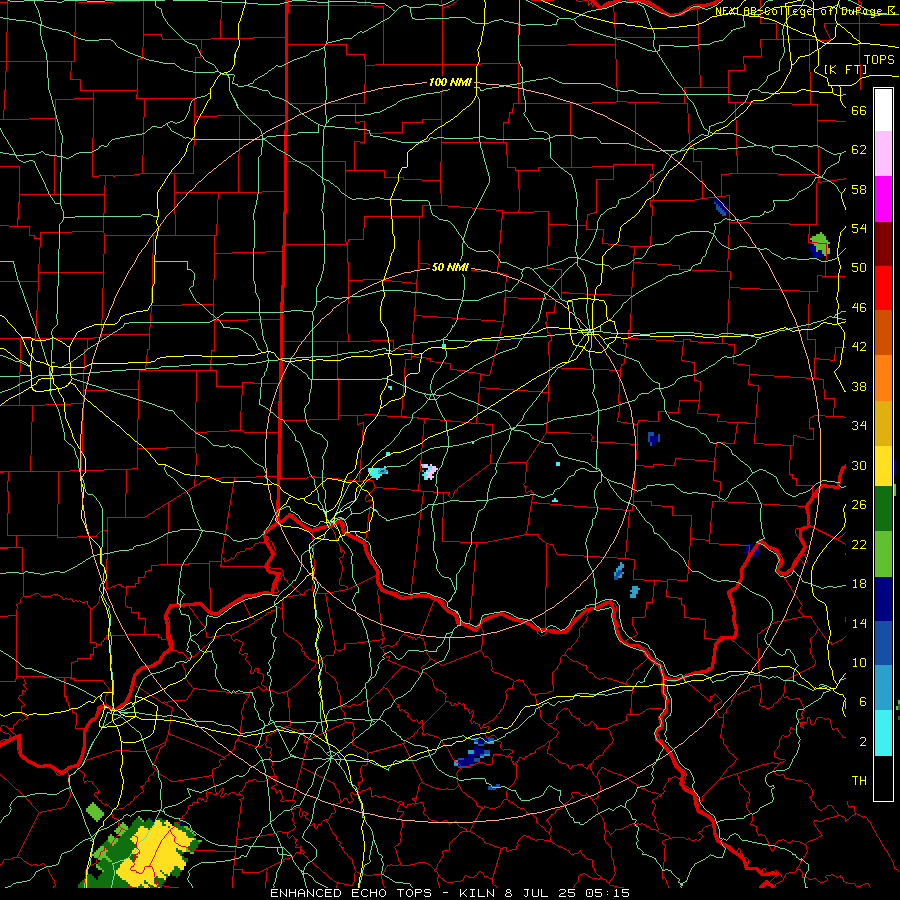Click the white swatch atop the tops legend

click(x=883, y=110)
